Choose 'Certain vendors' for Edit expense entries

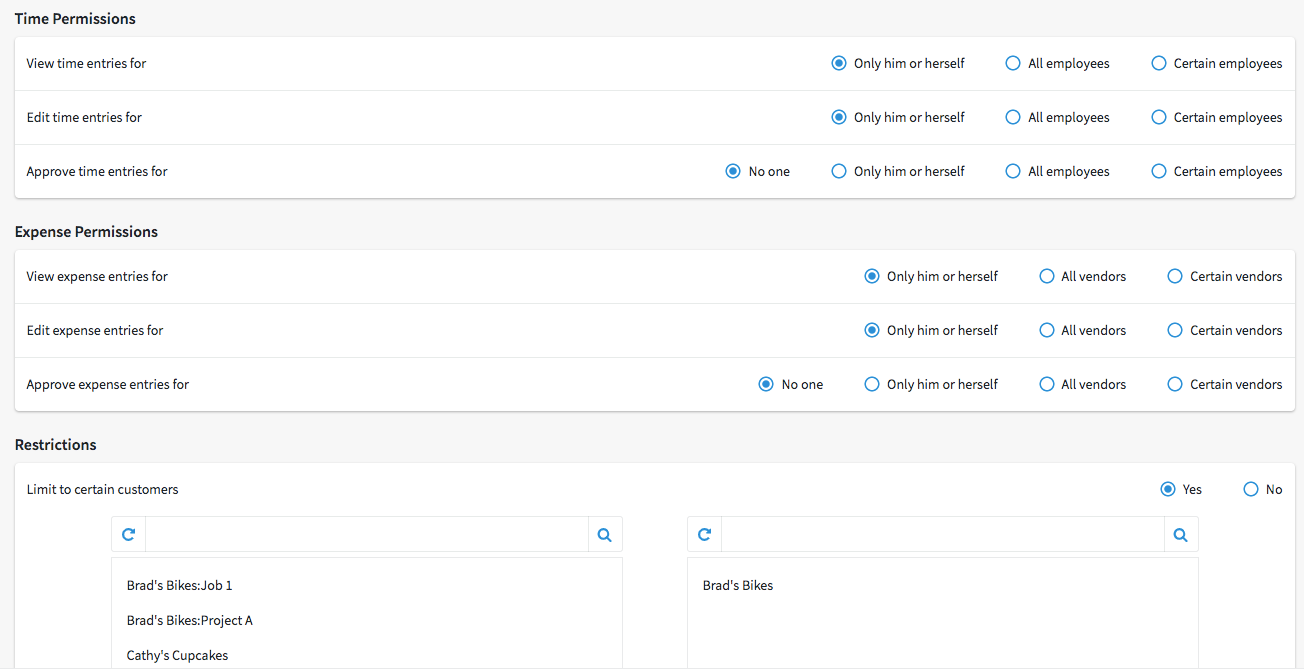1175,330
